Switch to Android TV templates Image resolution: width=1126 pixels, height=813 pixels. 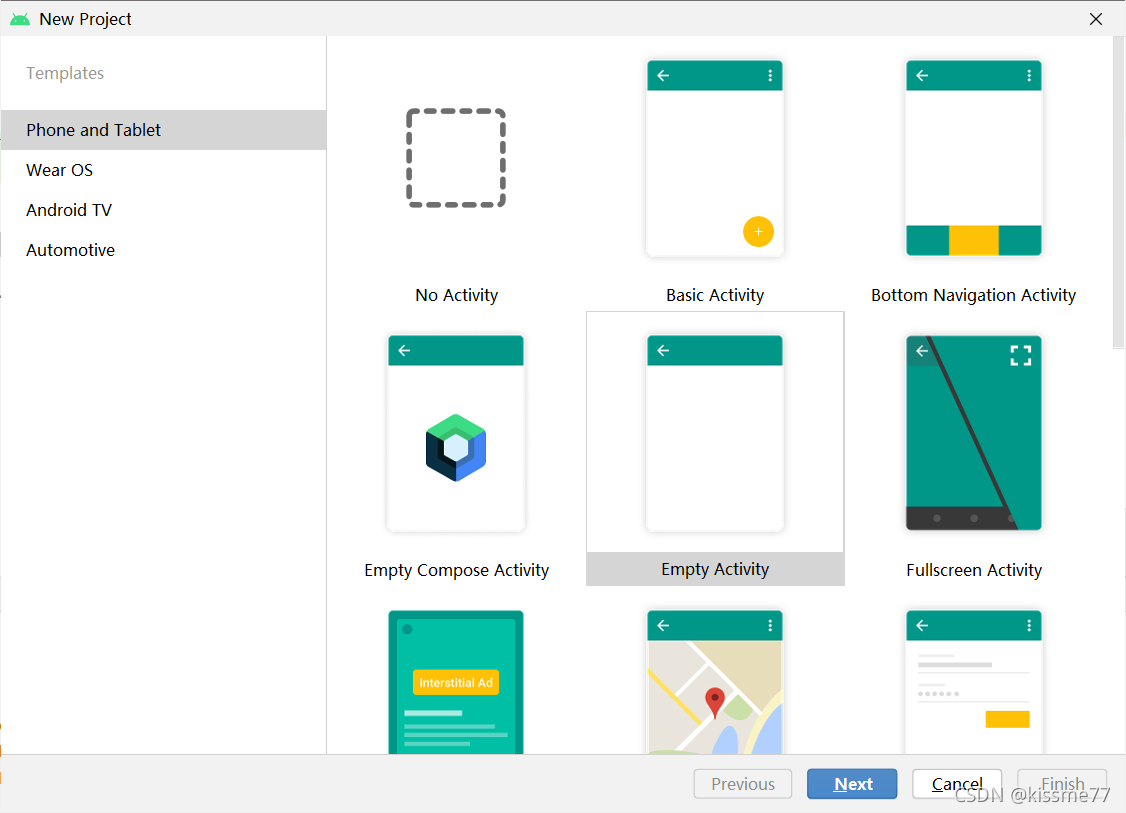tap(164, 210)
